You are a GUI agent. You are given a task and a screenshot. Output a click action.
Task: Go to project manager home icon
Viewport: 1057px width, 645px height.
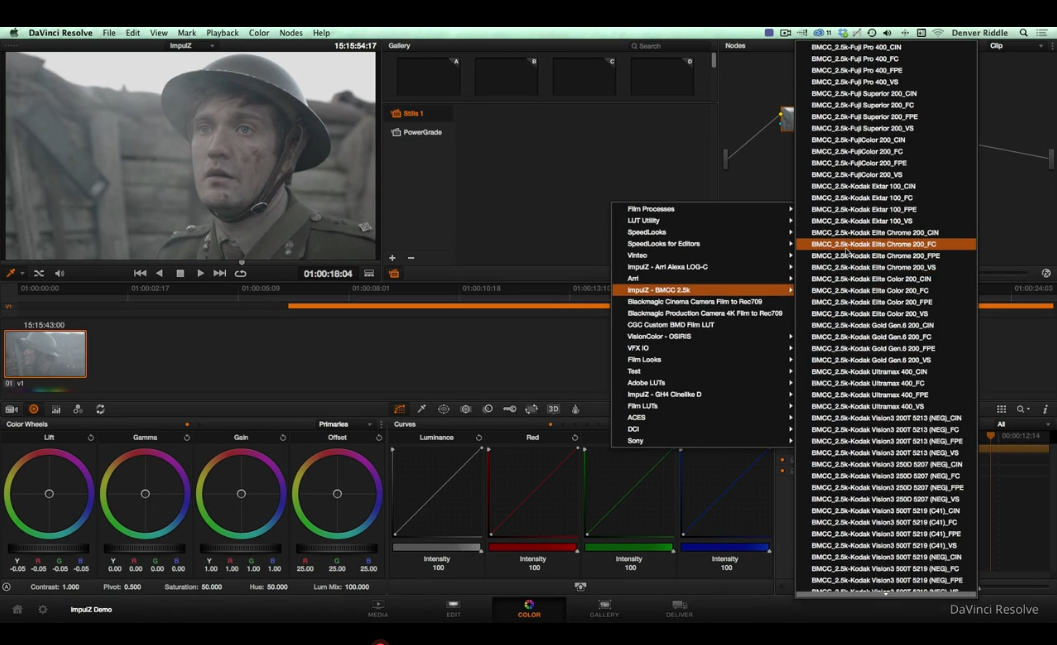point(18,609)
